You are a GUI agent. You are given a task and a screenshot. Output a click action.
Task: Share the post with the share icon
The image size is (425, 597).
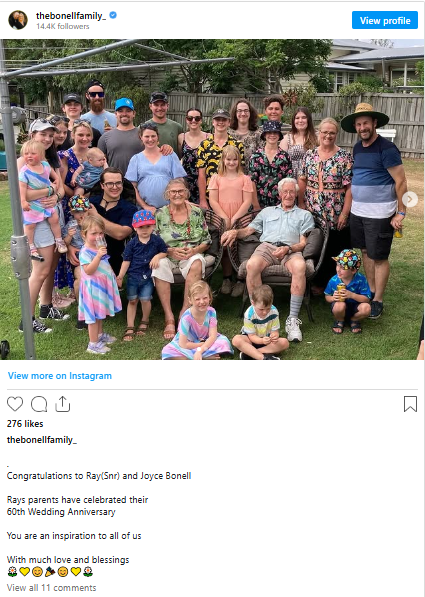(x=62, y=404)
